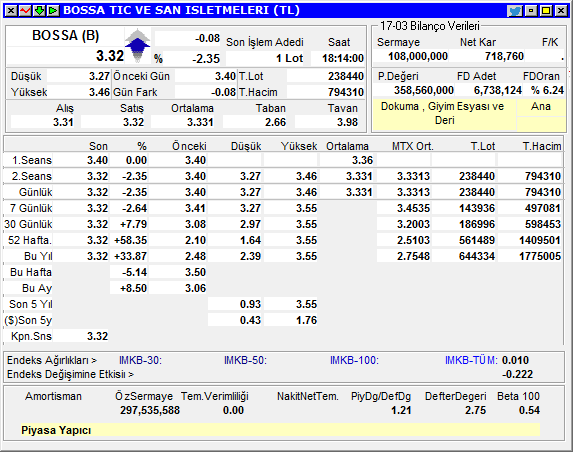Viewport: 573px width, 452px height.
Task: Click the ($)Son 5y low 0.43
Action: coord(250,320)
